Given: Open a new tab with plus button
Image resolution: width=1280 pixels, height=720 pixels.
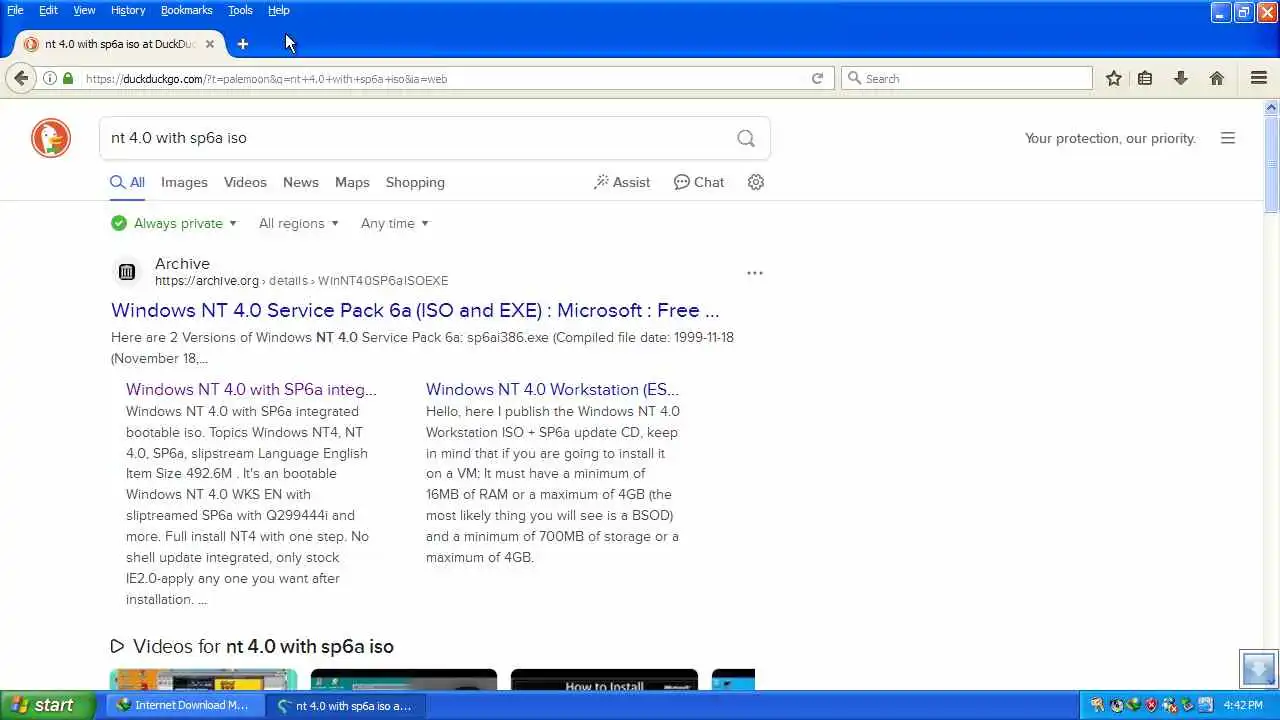Looking at the screenshot, I should 242,44.
